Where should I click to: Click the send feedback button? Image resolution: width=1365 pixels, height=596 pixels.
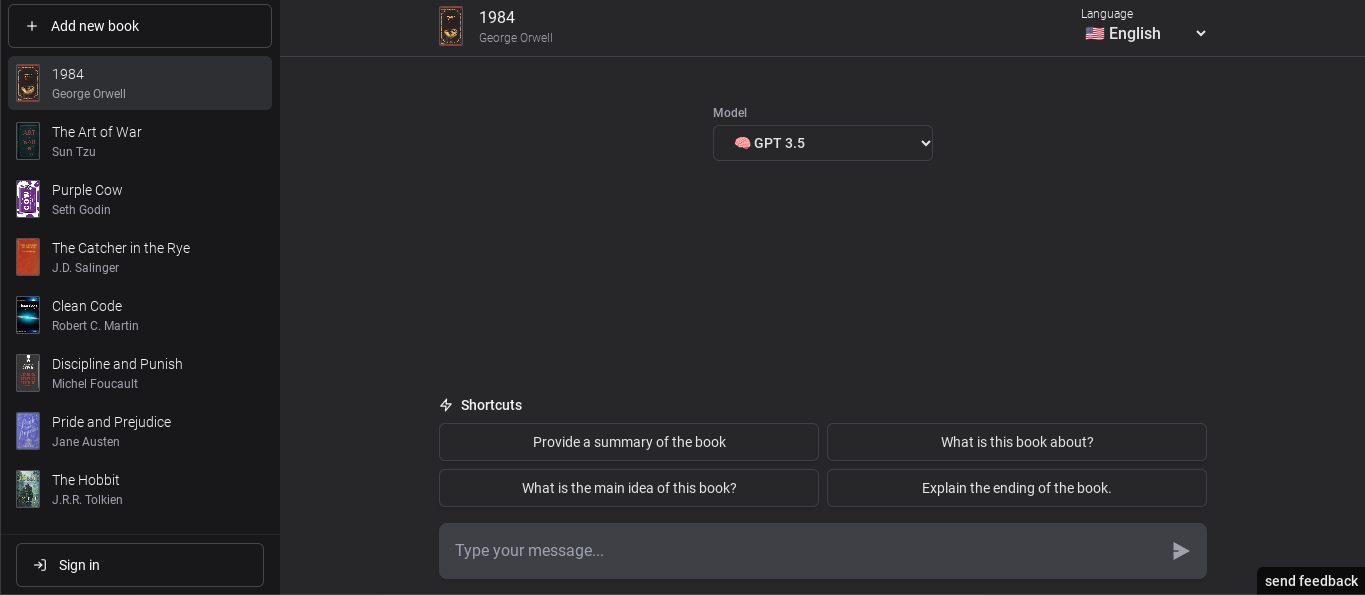(1310, 581)
